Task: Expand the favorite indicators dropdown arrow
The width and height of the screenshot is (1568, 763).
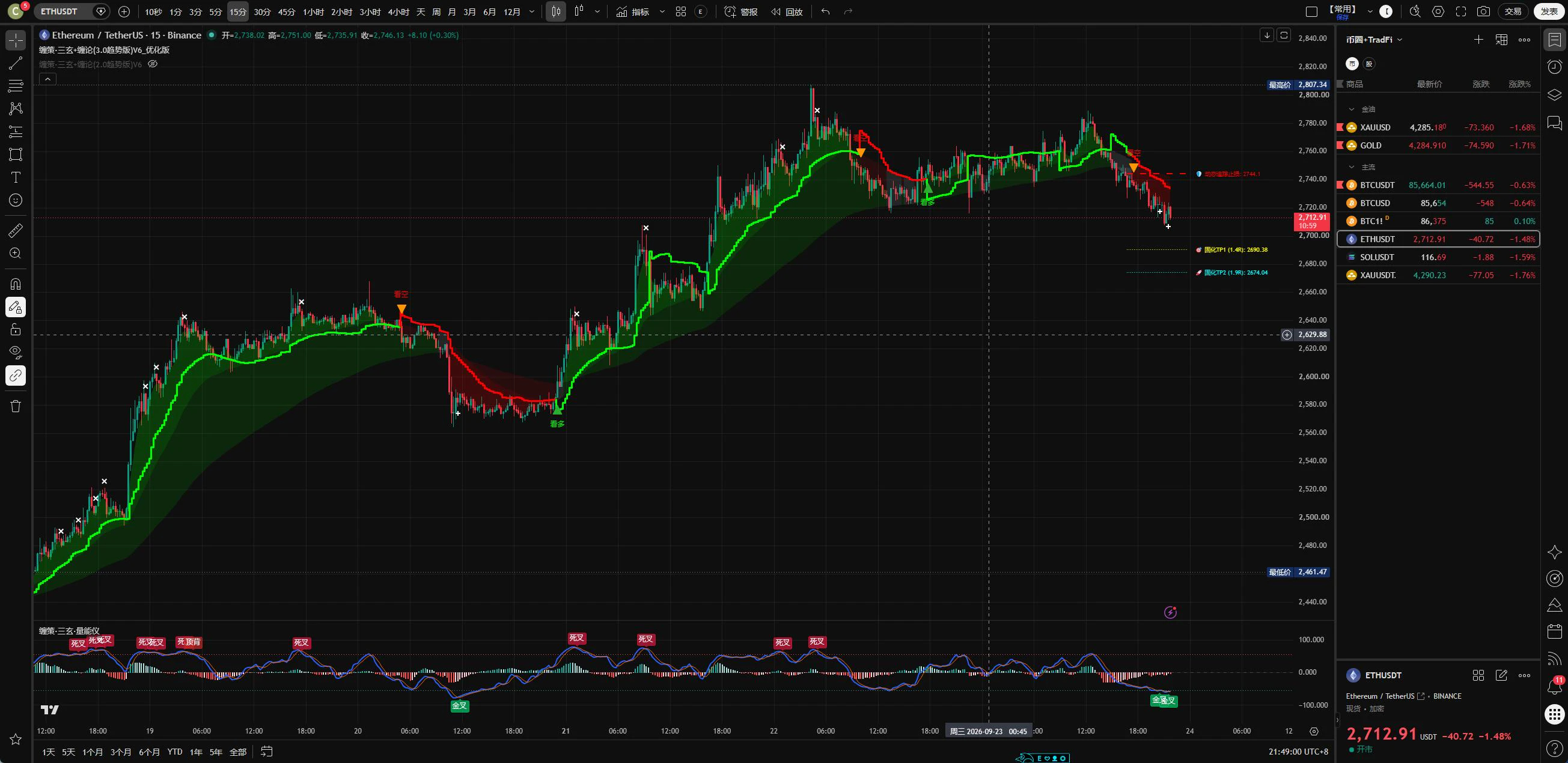Action: tap(662, 11)
